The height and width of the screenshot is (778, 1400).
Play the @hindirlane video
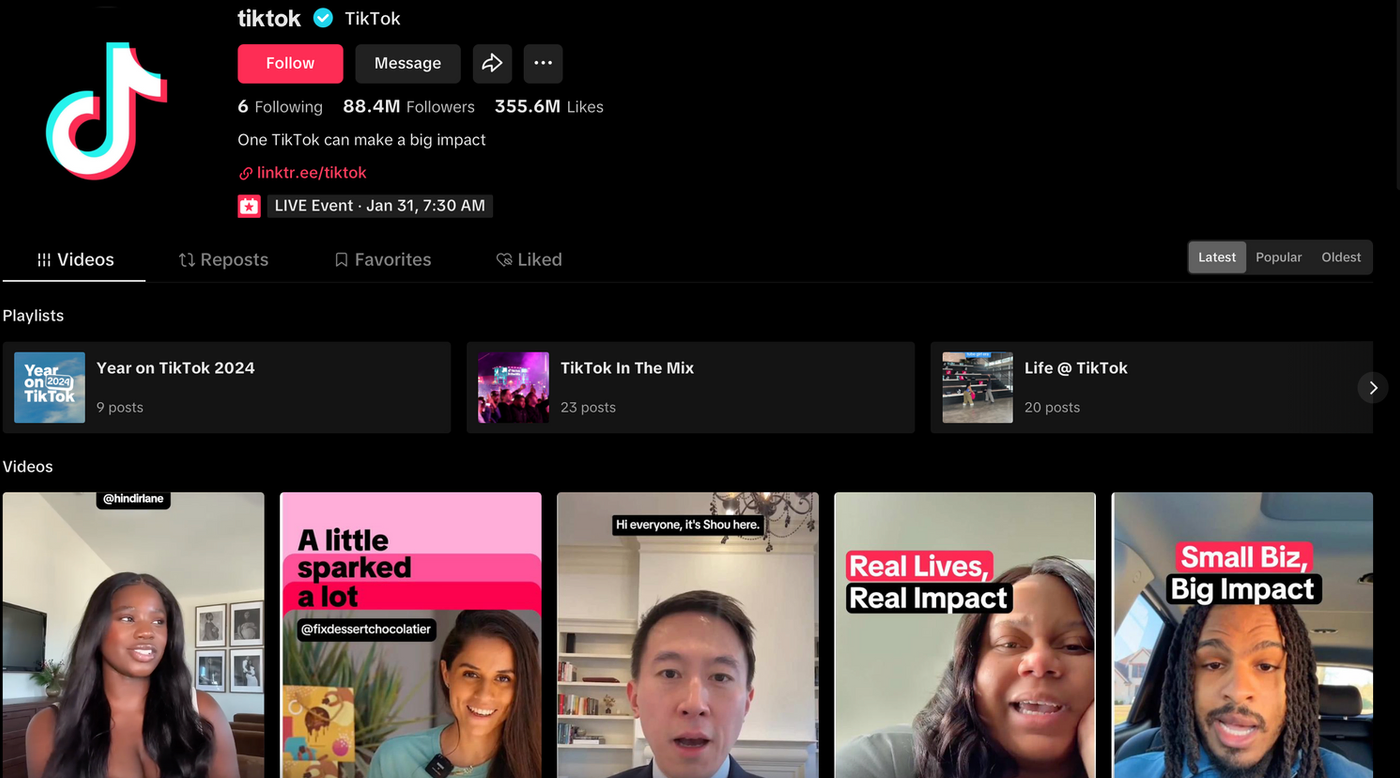pos(133,635)
